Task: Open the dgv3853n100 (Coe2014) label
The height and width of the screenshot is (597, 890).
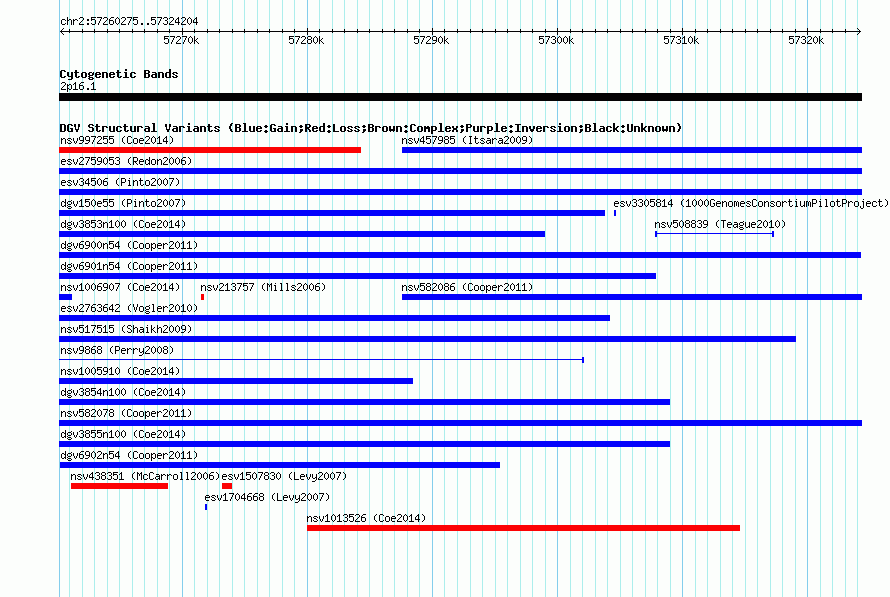Action: coord(123,224)
